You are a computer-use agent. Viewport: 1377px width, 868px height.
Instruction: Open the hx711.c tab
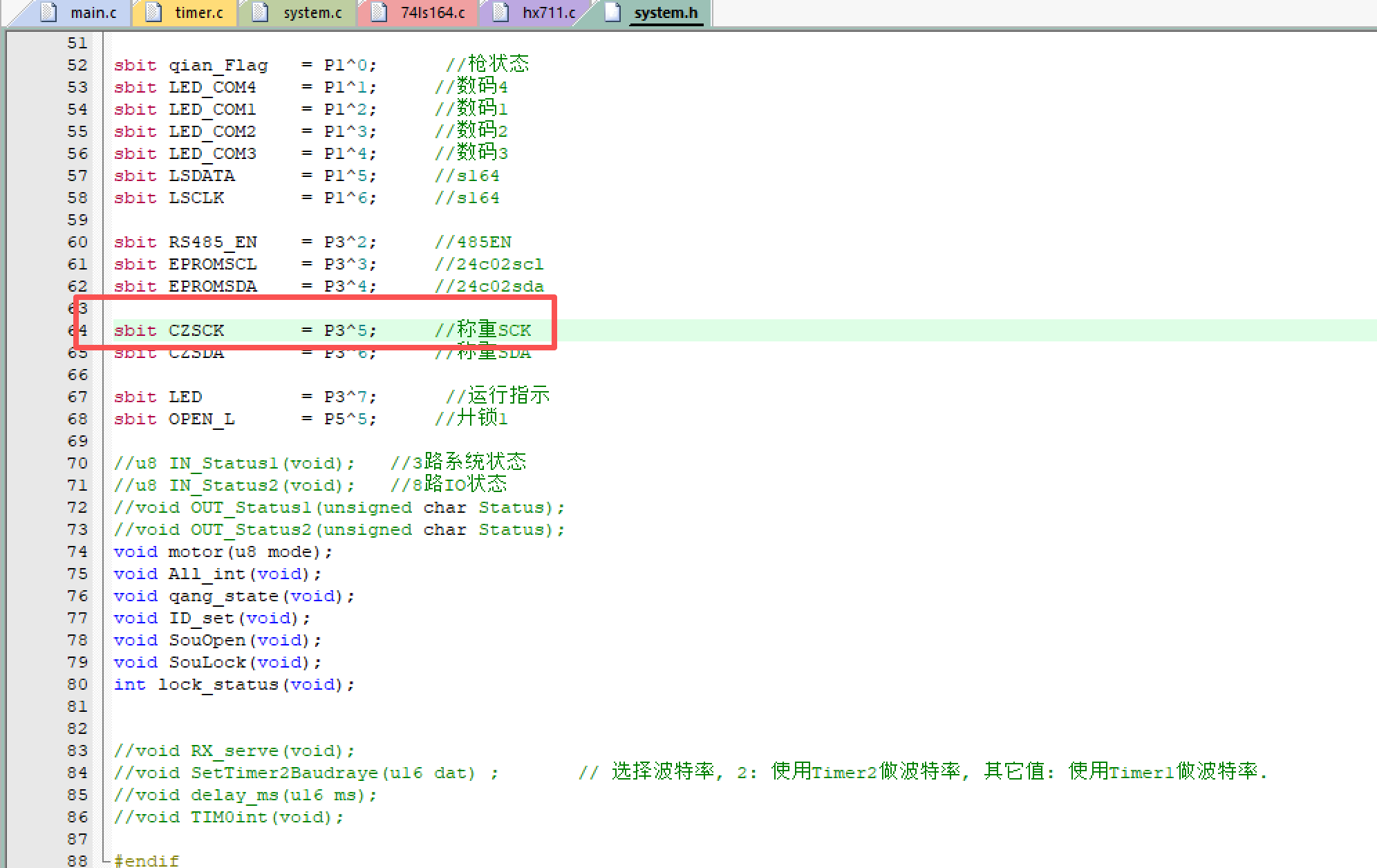coord(549,12)
